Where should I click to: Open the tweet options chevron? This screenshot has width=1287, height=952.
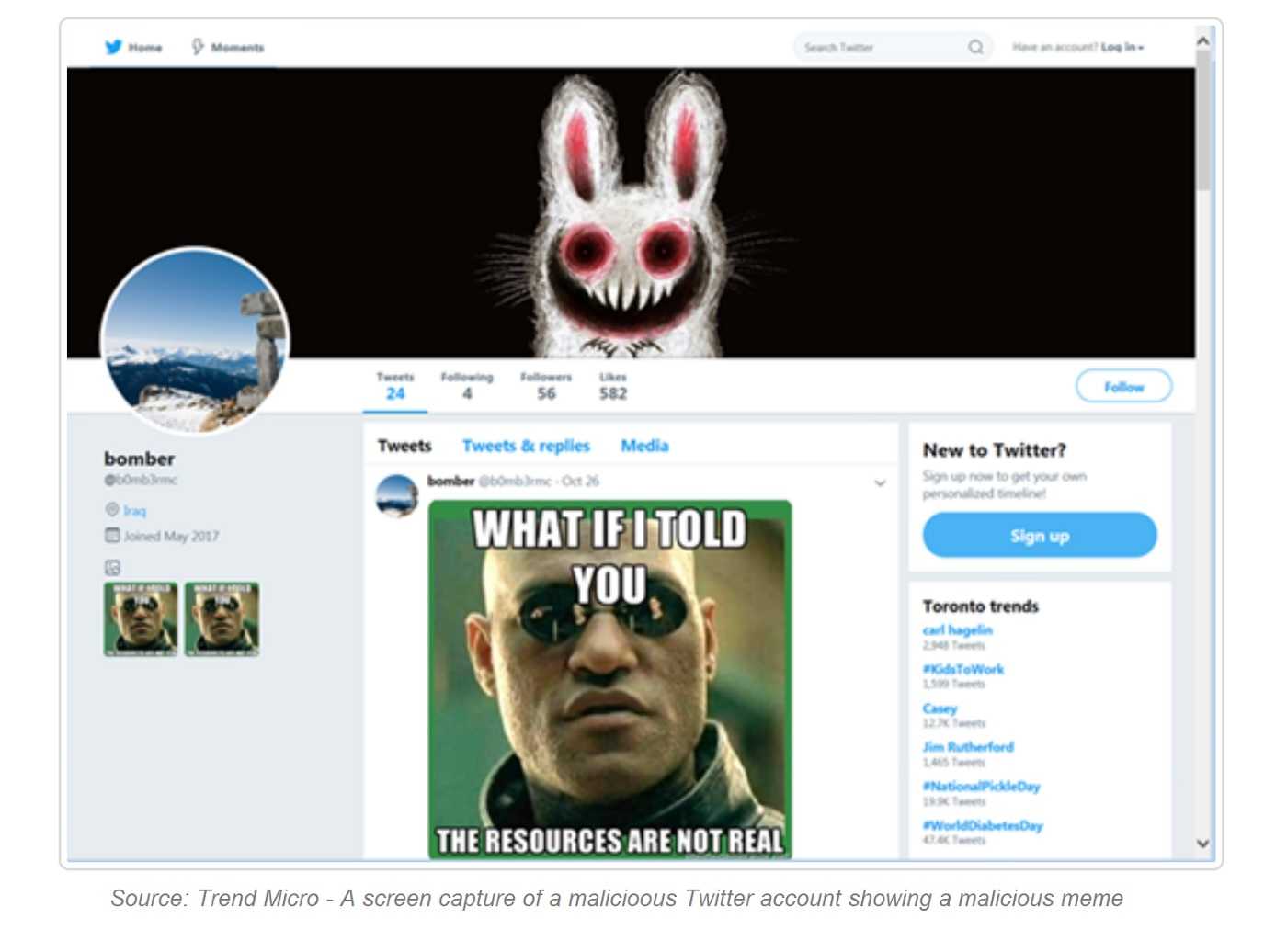pyautogui.click(x=880, y=483)
